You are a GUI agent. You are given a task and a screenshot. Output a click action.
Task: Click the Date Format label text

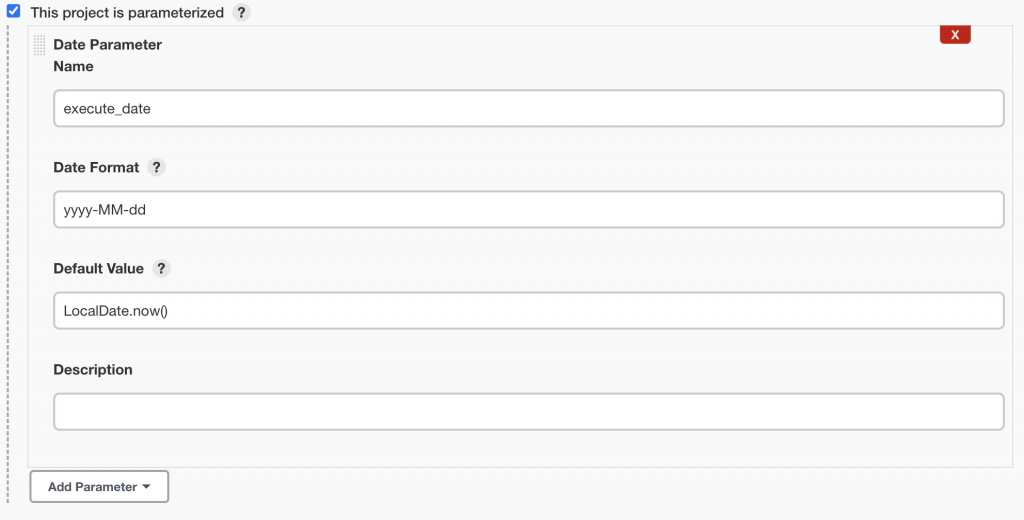(96, 167)
